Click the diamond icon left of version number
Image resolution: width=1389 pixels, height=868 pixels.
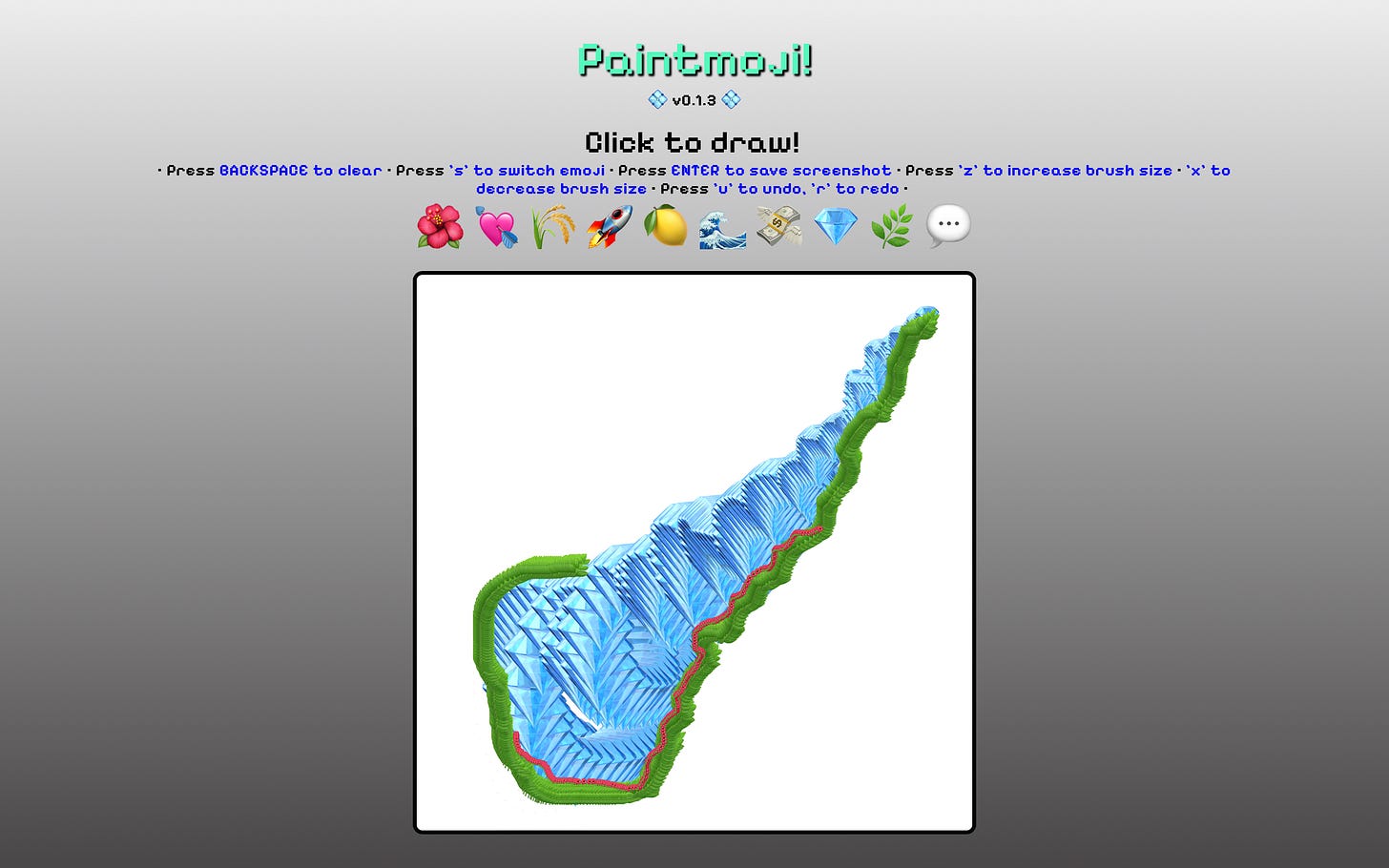[657, 99]
